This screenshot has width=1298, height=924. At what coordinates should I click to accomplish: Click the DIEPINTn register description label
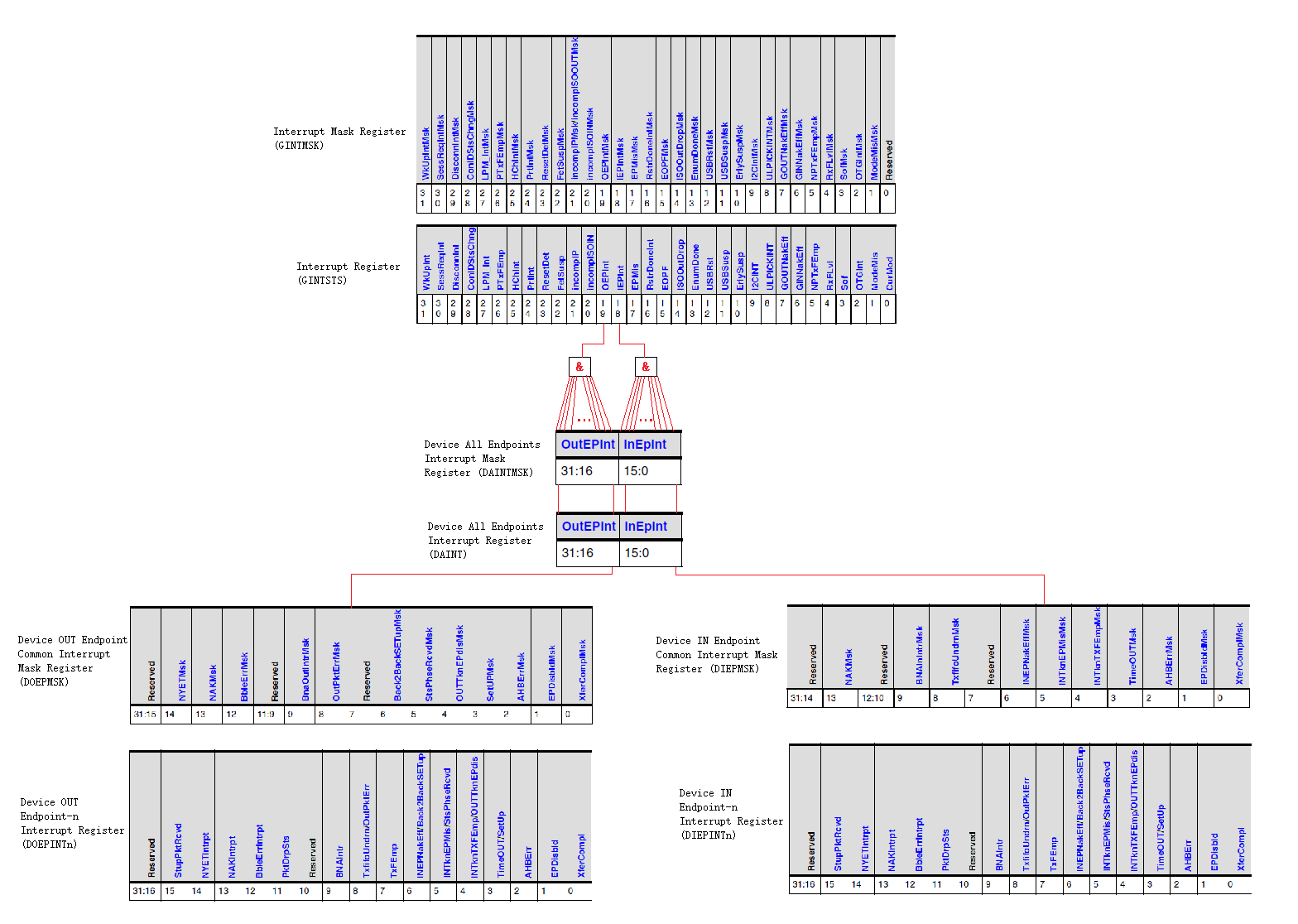pyautogui.click(x=730, y=814)
